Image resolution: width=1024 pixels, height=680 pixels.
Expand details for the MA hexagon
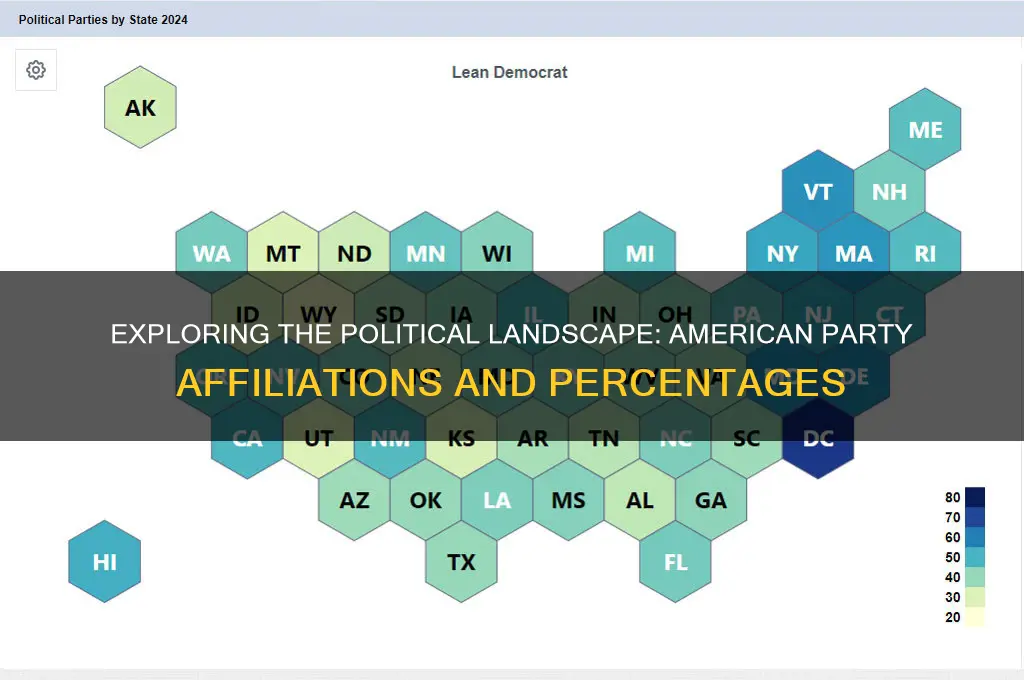[x=853, y=253]
